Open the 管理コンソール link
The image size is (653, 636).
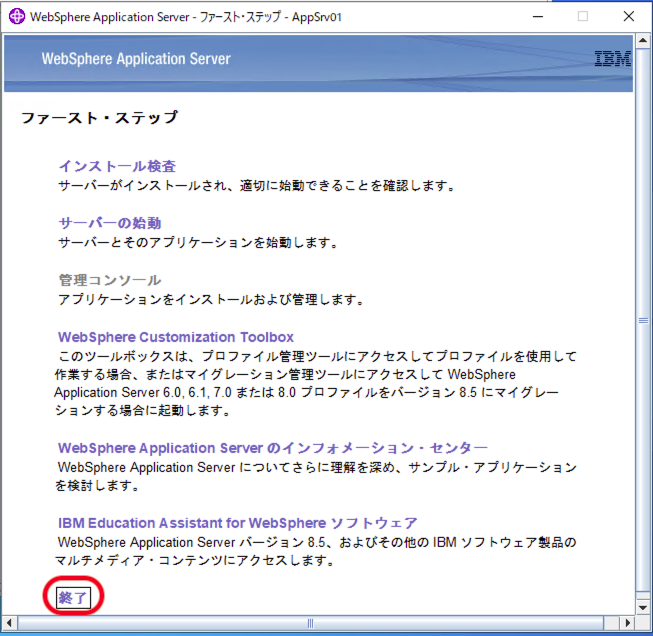click(110, 280)
